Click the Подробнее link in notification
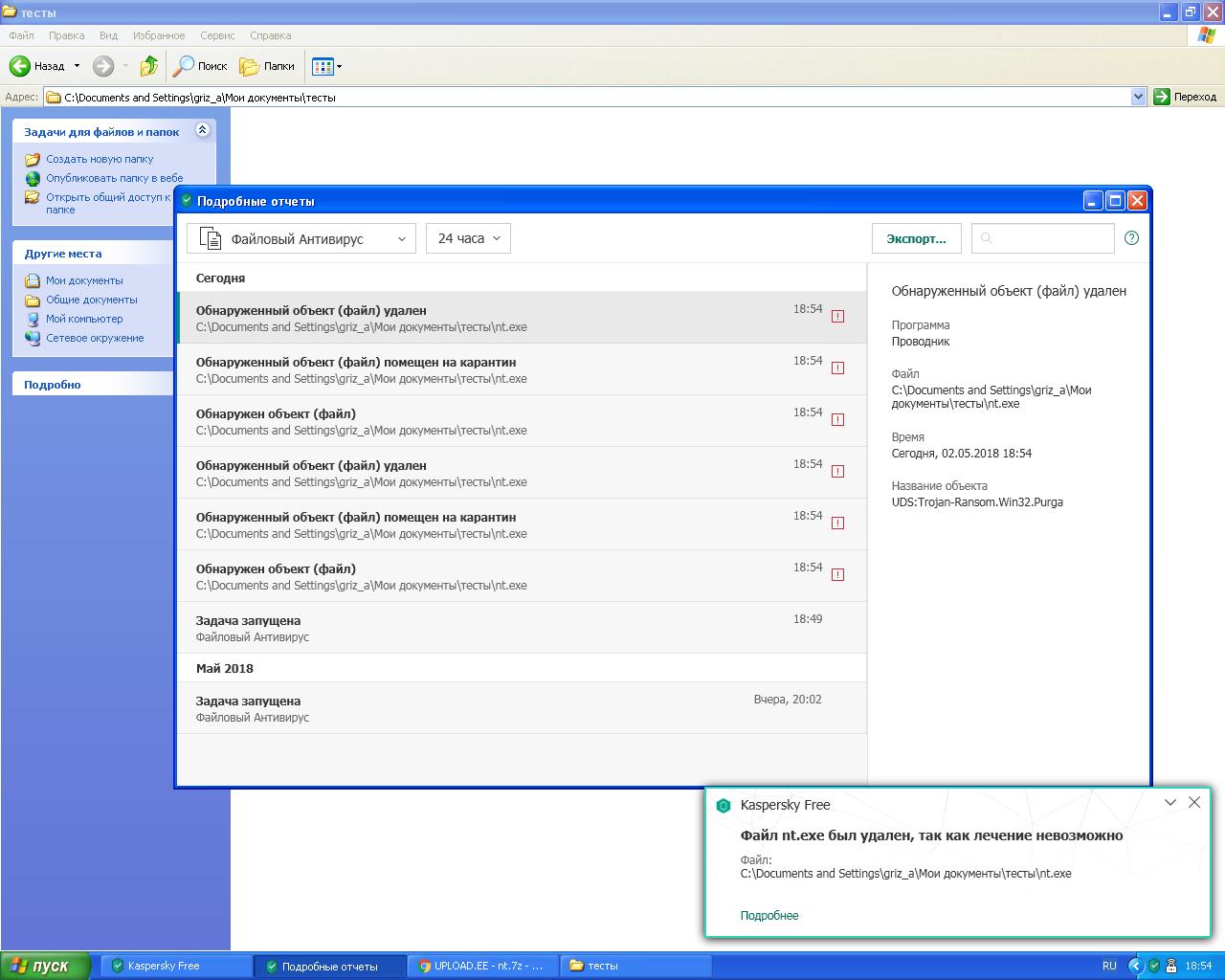 click(768, 916)
